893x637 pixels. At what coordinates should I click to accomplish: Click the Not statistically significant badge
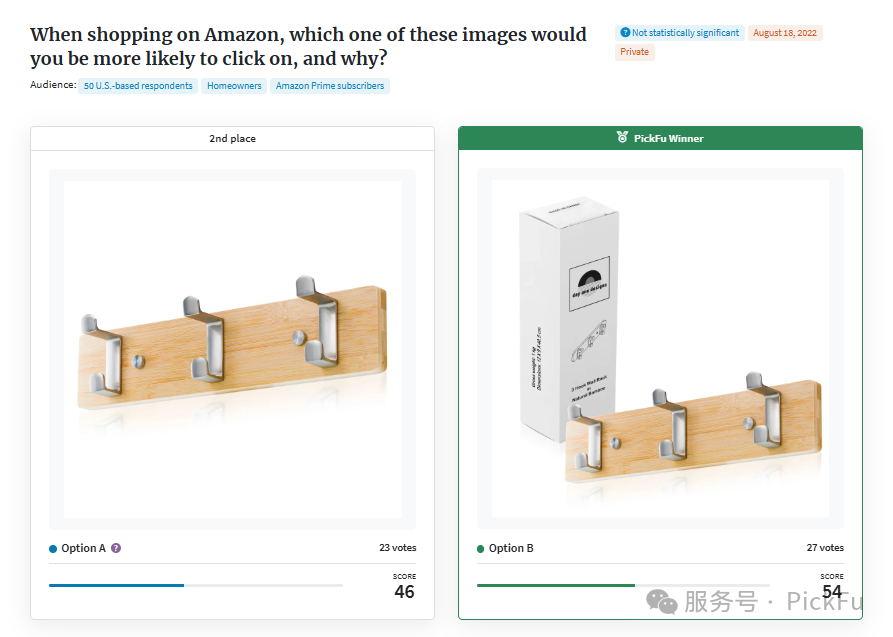pyautogui.click(x=679, y=33)
